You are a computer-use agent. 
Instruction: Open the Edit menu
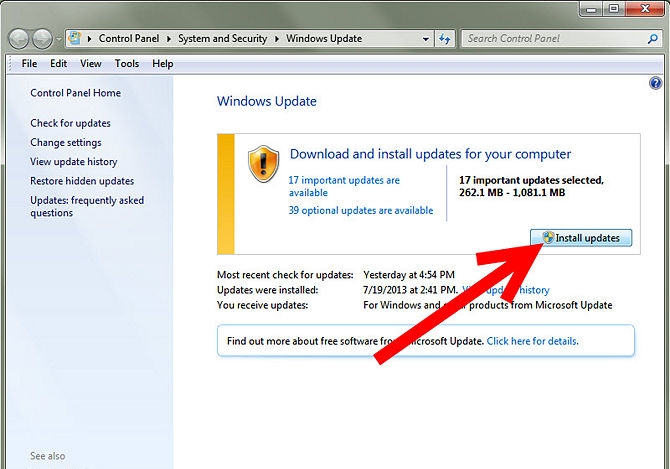[58, 64]
